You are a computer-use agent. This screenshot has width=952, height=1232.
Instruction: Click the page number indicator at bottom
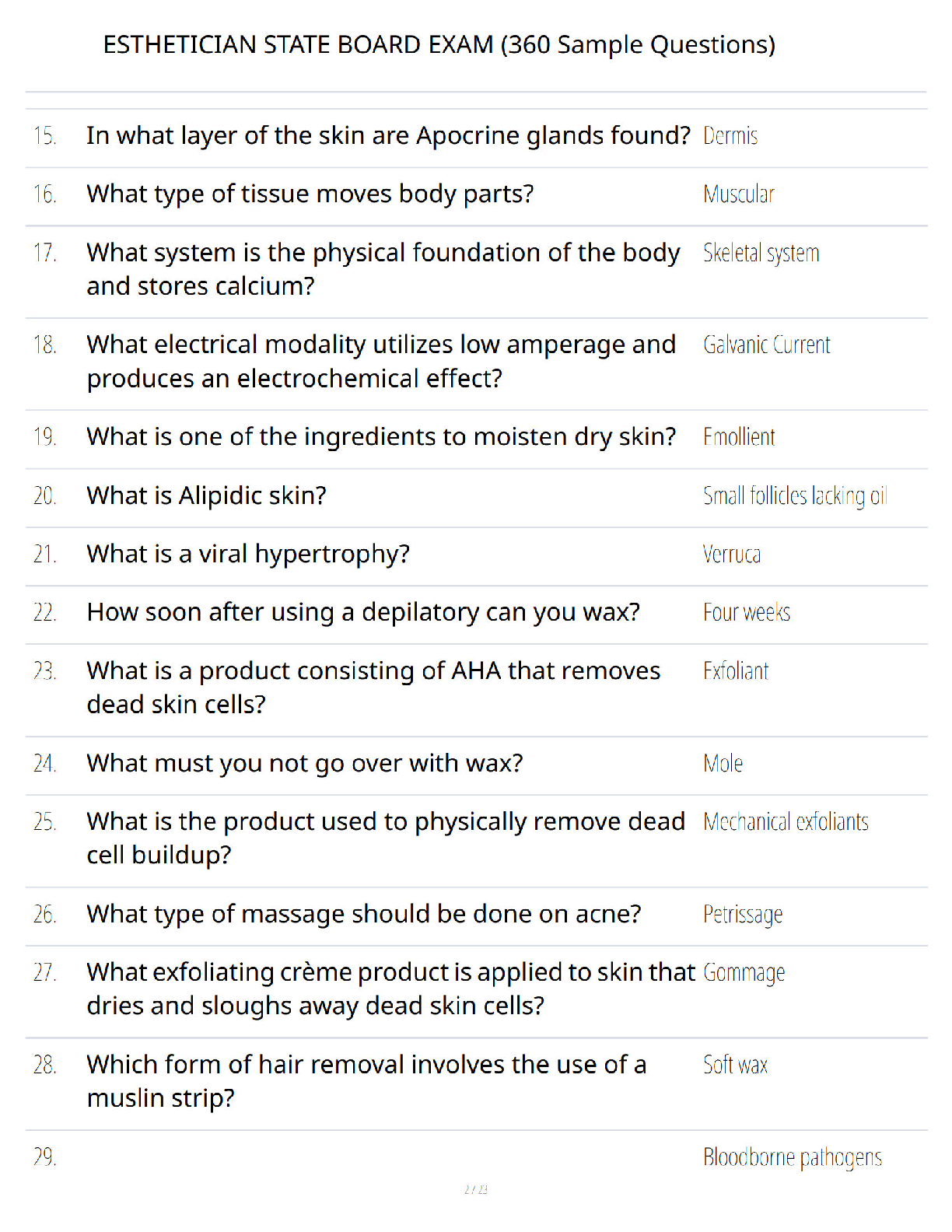[x=476, y=1189]
